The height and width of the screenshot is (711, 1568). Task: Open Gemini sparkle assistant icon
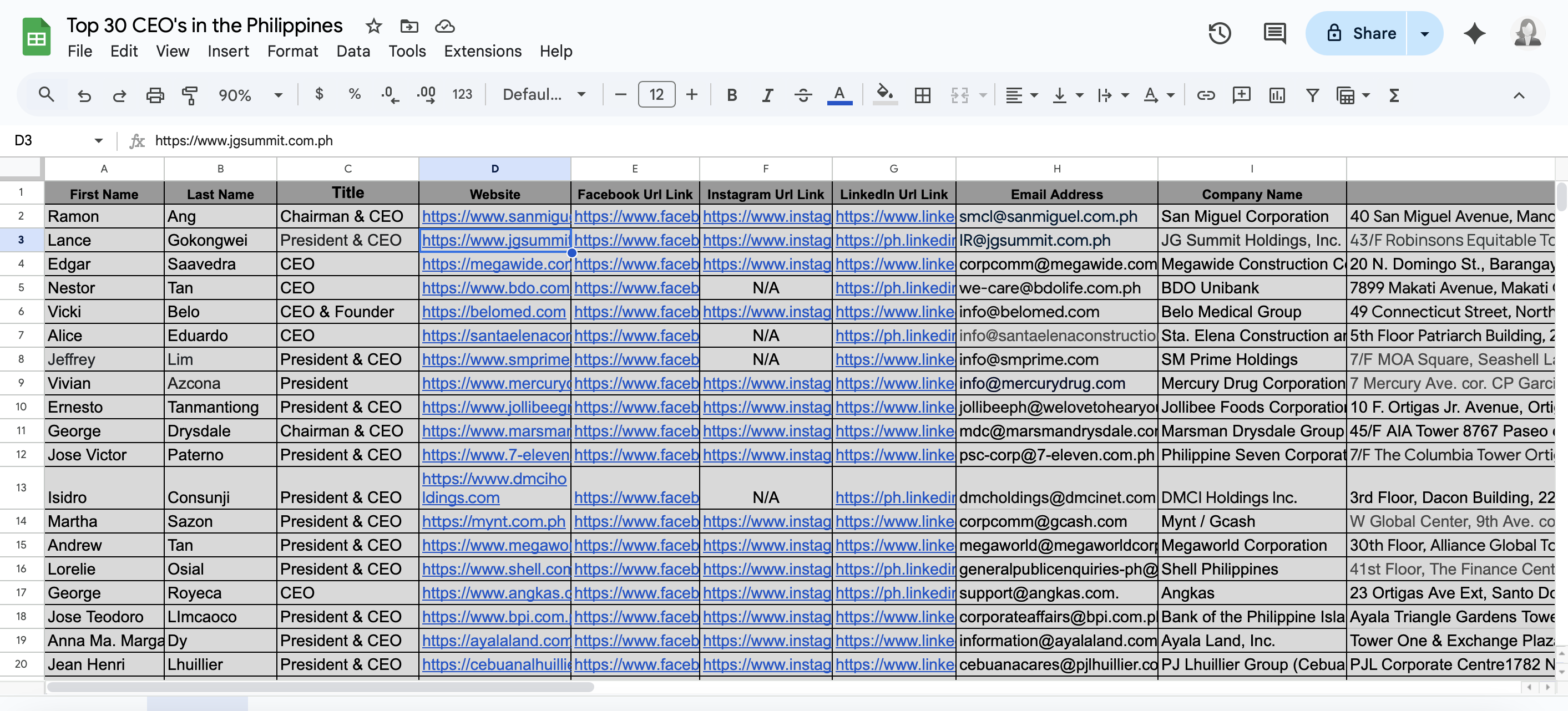(x=1474, y=33)
